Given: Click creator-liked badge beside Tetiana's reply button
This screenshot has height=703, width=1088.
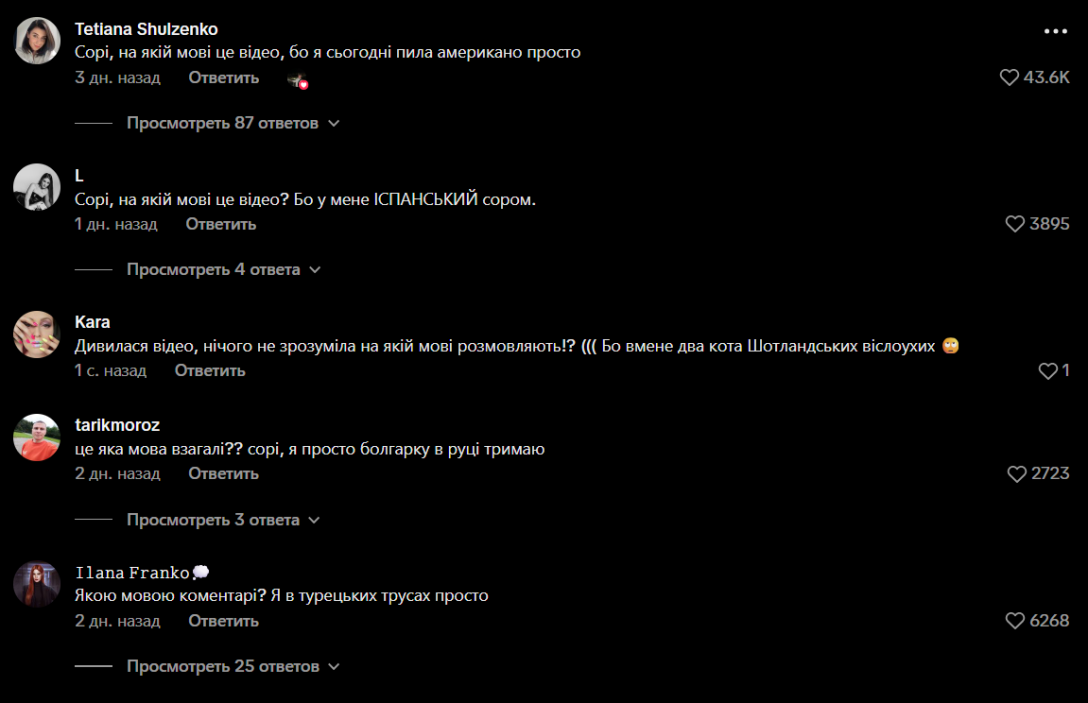Looking at the screenshot, I should click(x=298, y=81).
